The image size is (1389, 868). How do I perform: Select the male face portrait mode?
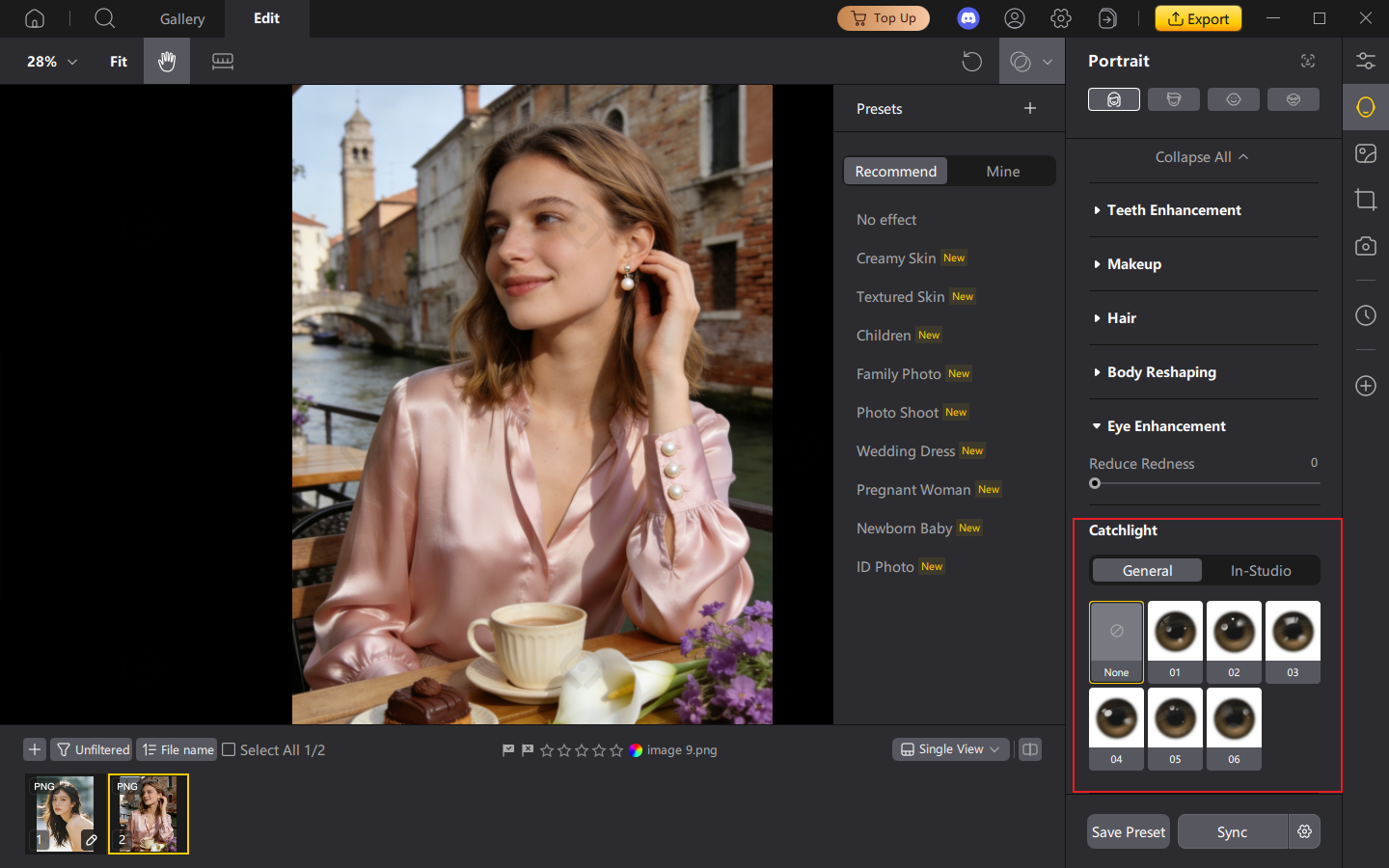pyautogui.click(x=1174, y=98)
